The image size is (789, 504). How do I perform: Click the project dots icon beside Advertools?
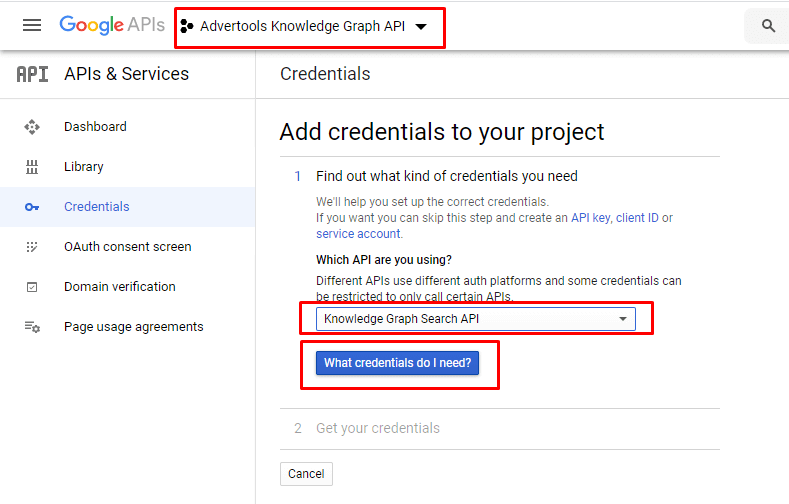coord(187,26)
